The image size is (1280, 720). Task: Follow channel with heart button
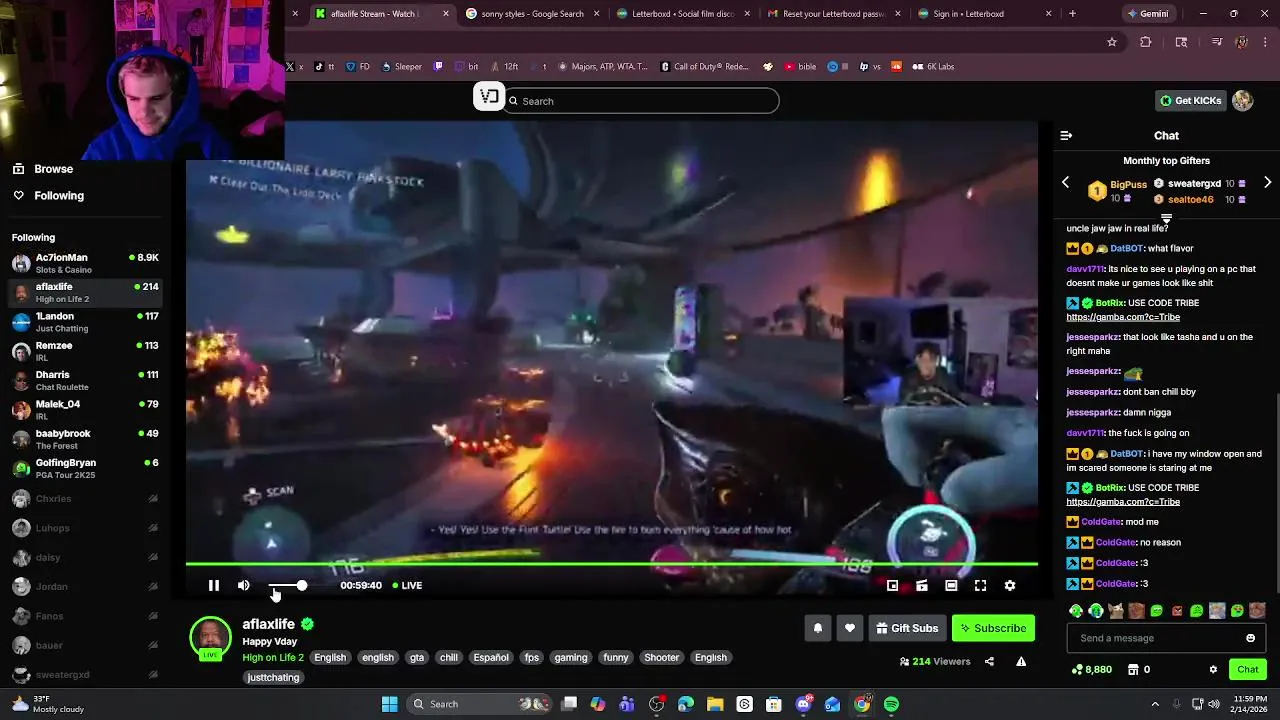pos(850,628)
